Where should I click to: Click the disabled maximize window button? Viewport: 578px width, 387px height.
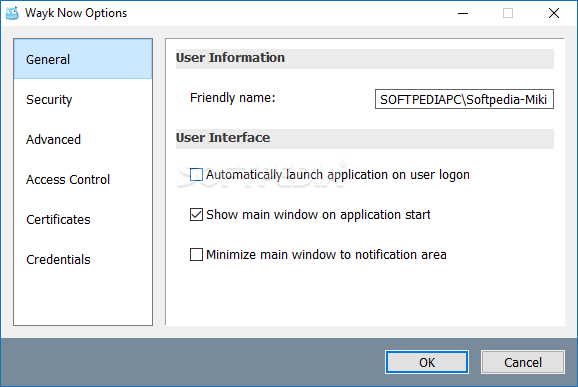pyautogui.click(x=508, y=13)
